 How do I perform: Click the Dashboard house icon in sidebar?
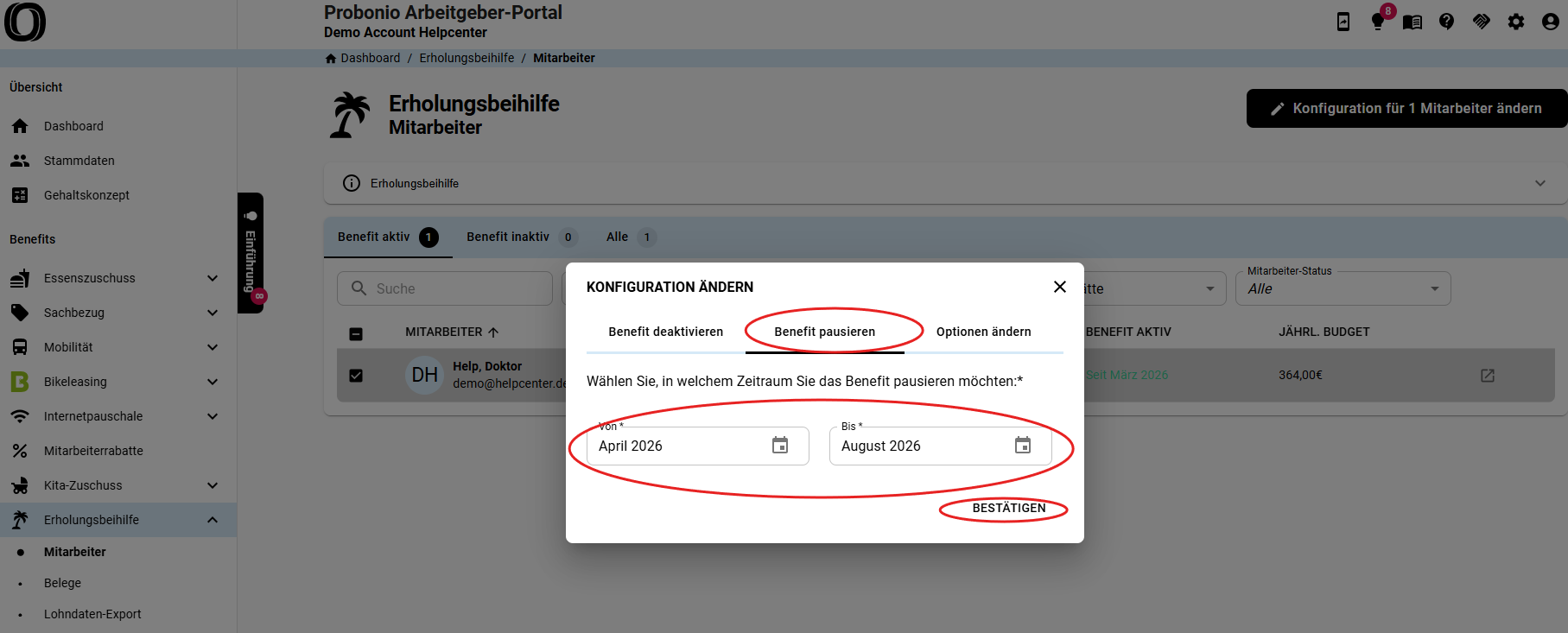pyautogui.click(x=20, y=126)
